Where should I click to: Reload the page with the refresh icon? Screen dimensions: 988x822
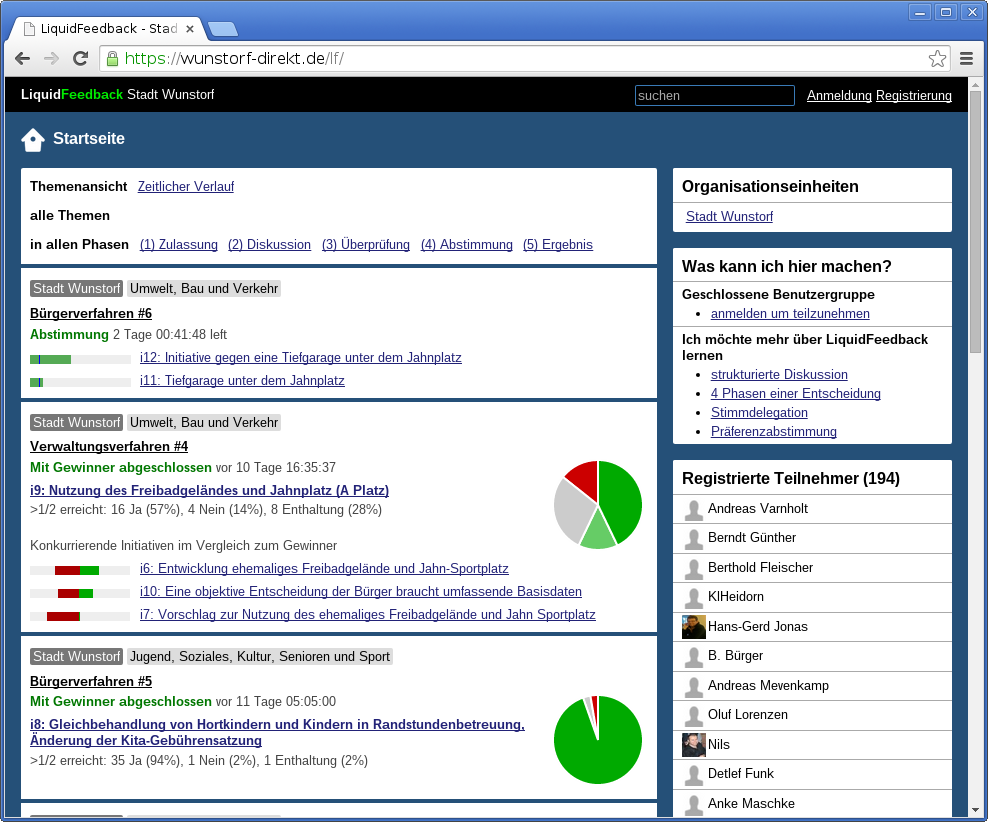[x=81, y=58]
